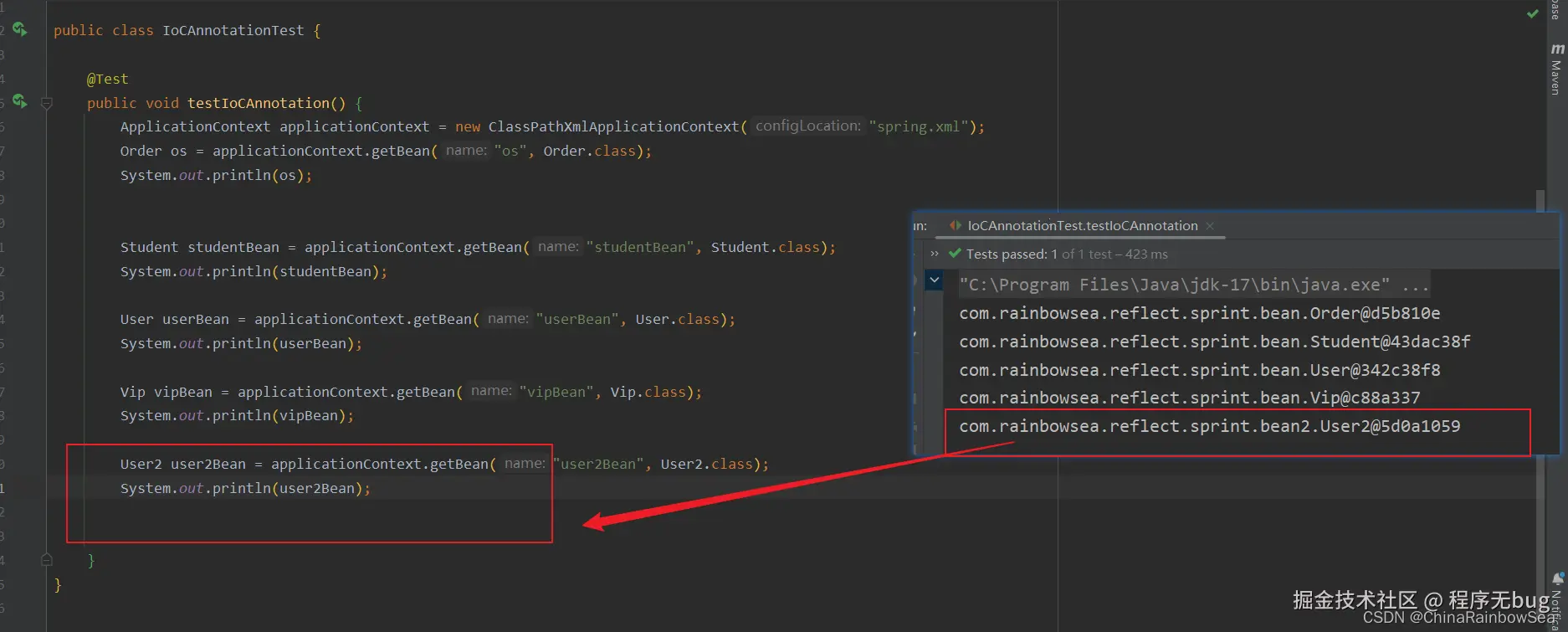Click System.out.println(os) statement
1568x632 pixels.
tap(216, 176)
